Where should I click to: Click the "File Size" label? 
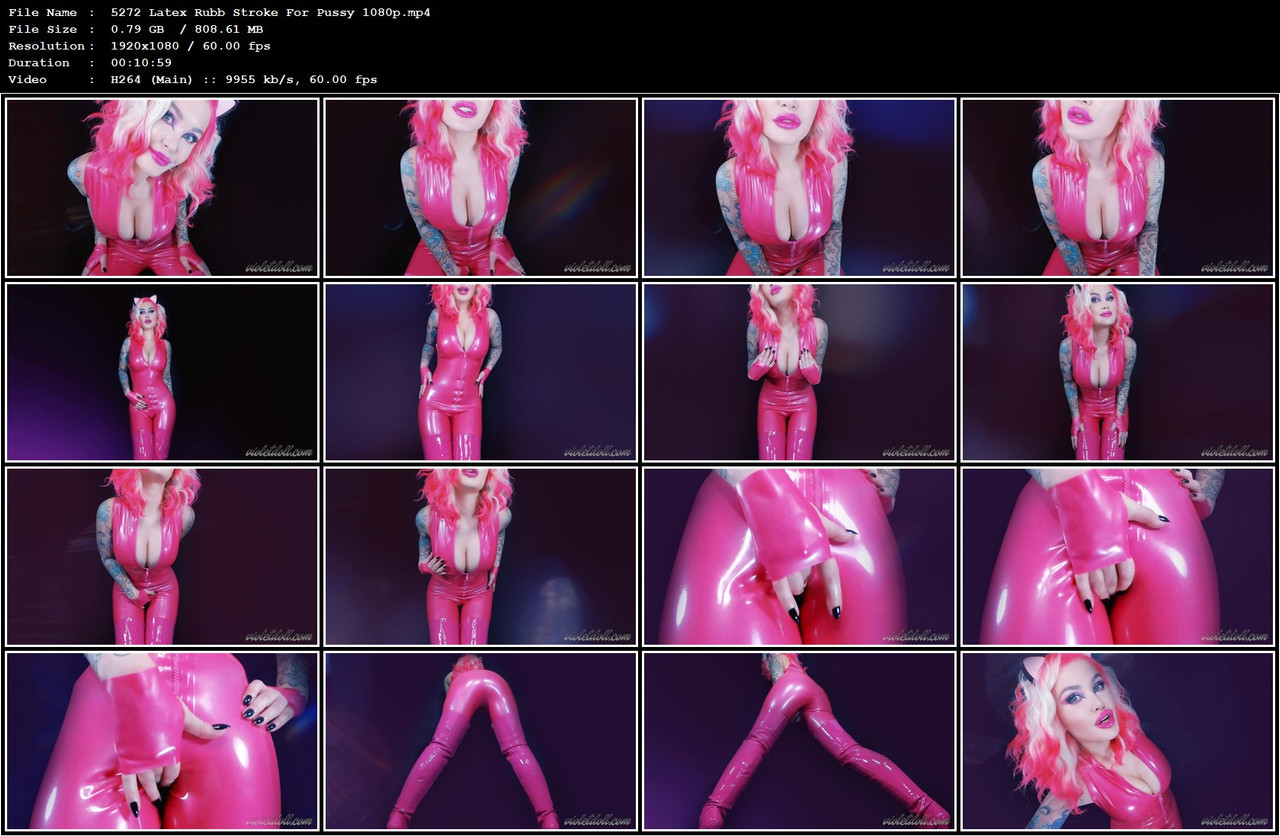pyautogui.click(x=43, y=29)
